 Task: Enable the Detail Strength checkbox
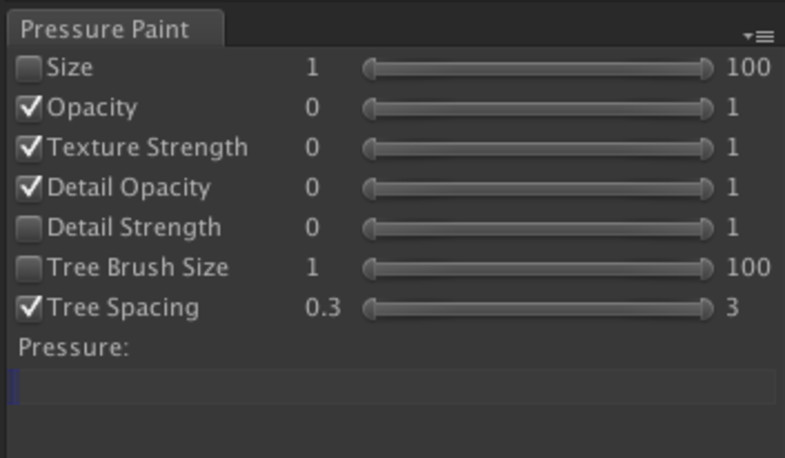click(29, 228)
